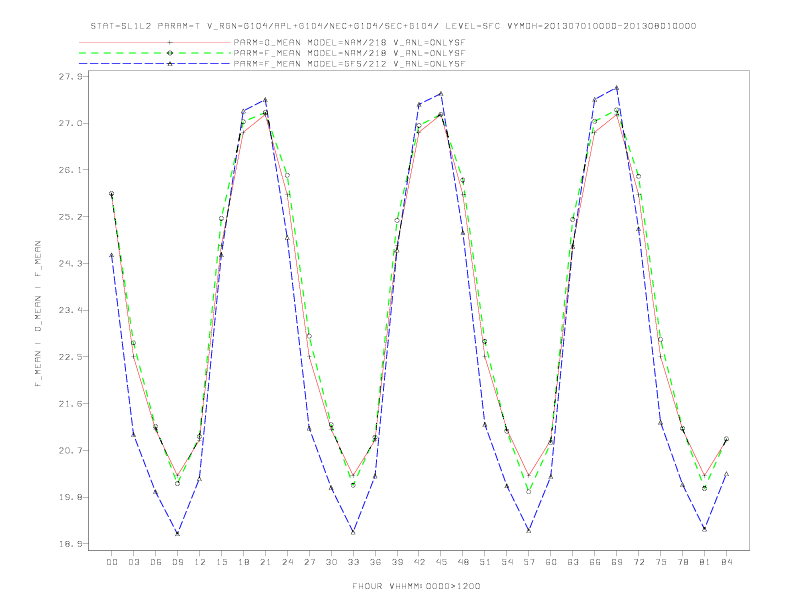The width and height of the screenshot is (792, 612).
Task: Click the blue GFS triangle peak at hour 21
Action: (265, 99)
